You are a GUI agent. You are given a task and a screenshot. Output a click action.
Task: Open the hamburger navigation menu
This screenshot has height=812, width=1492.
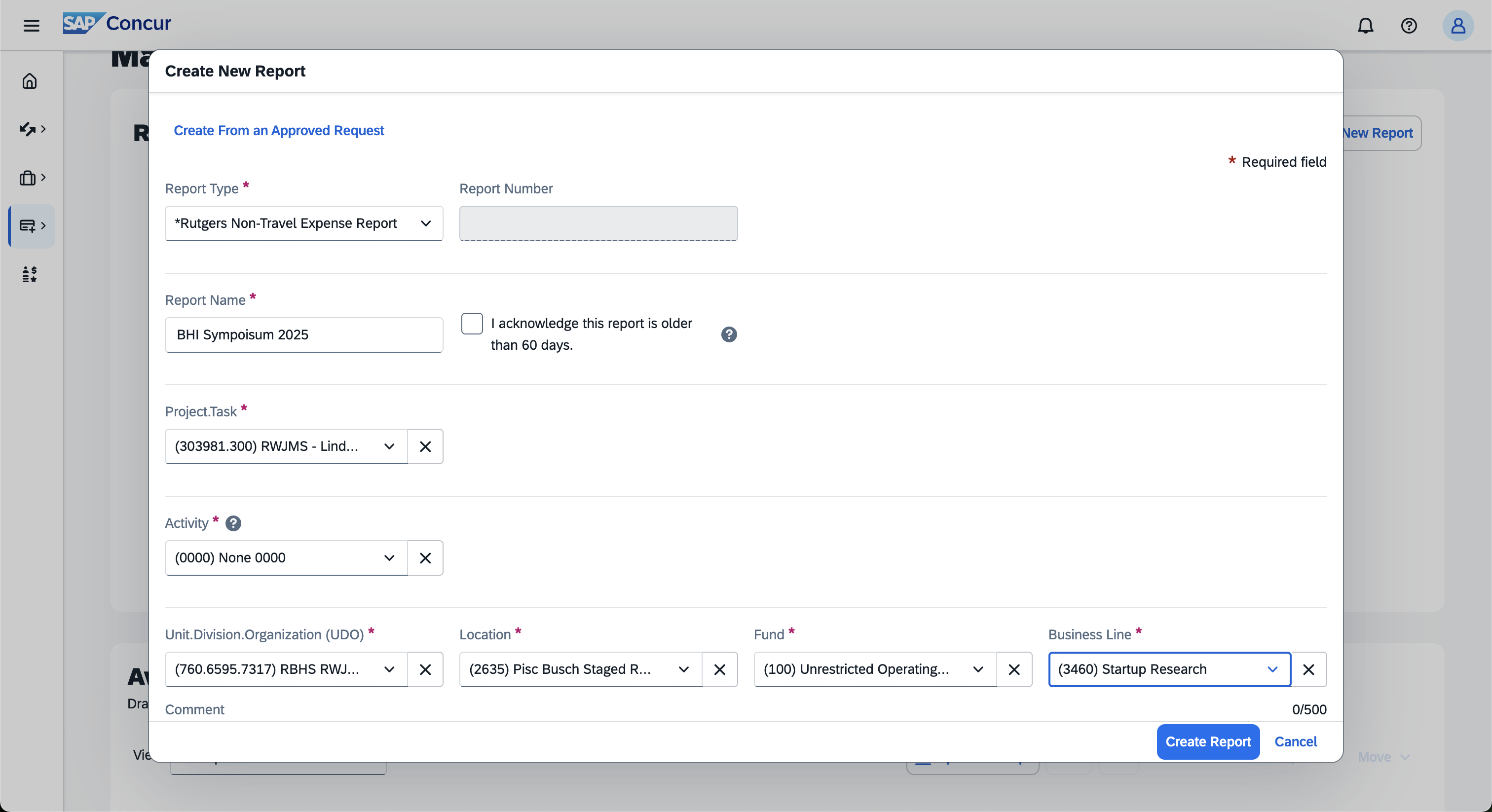click(31, 25)
